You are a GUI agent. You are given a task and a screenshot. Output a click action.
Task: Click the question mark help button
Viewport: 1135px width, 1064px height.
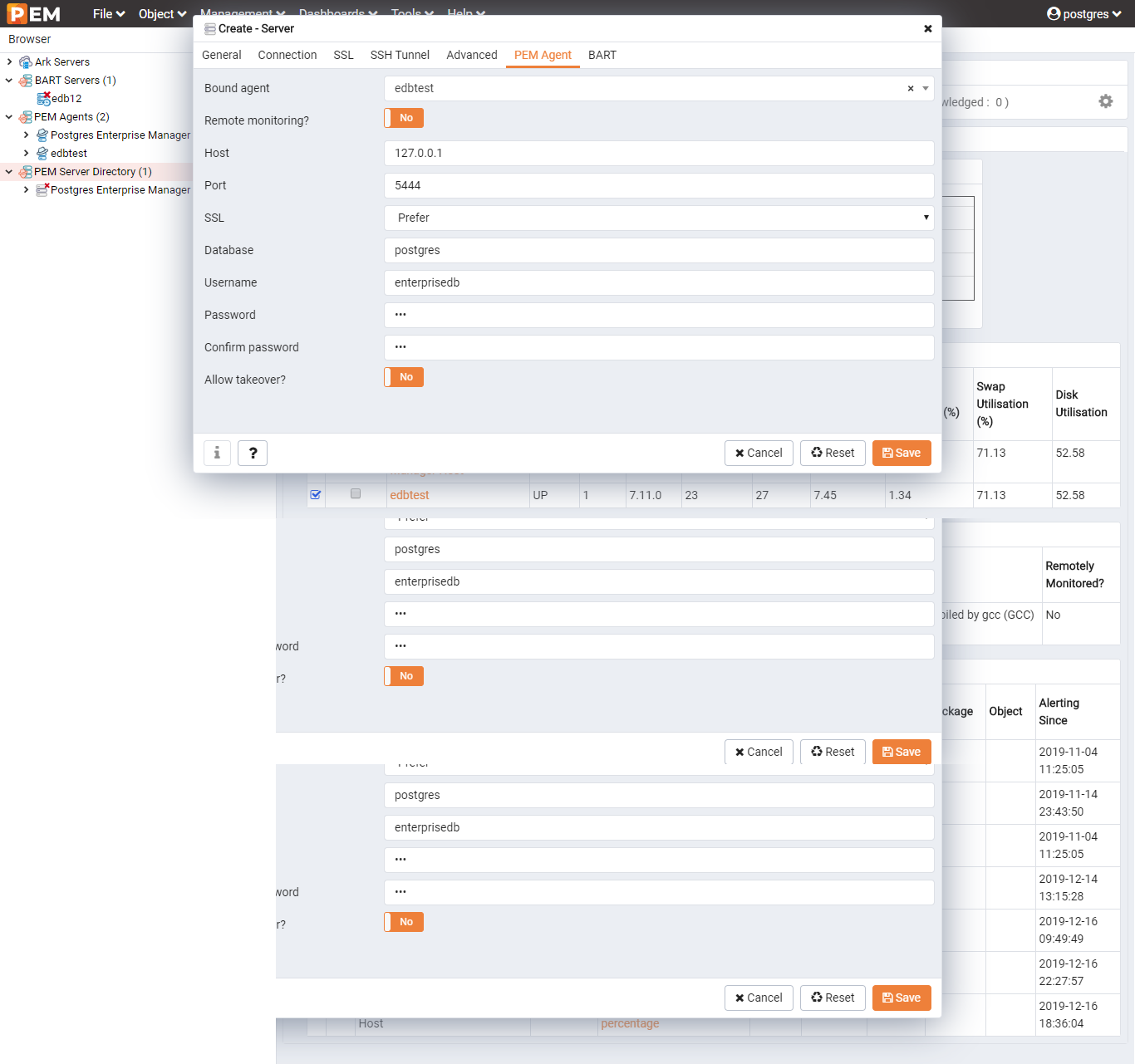tap(253, 453)
